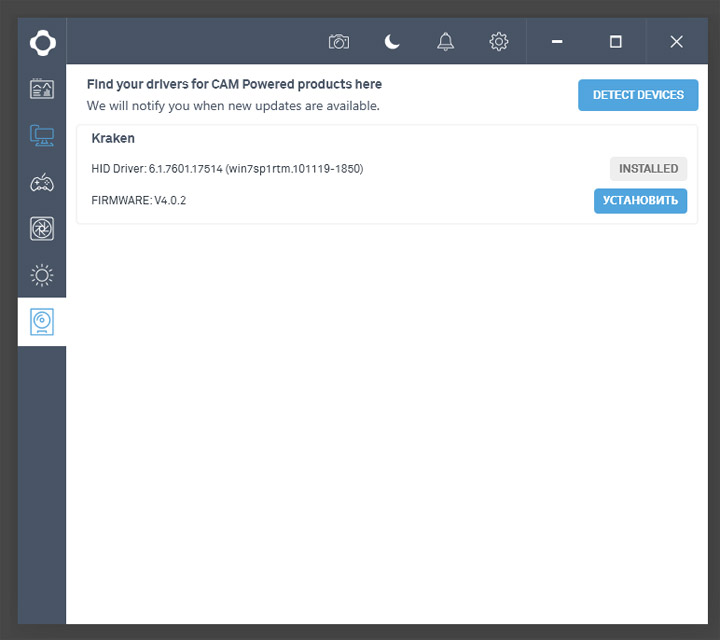
Task: Click the DETECT DEVICES button
Action: 638,95
